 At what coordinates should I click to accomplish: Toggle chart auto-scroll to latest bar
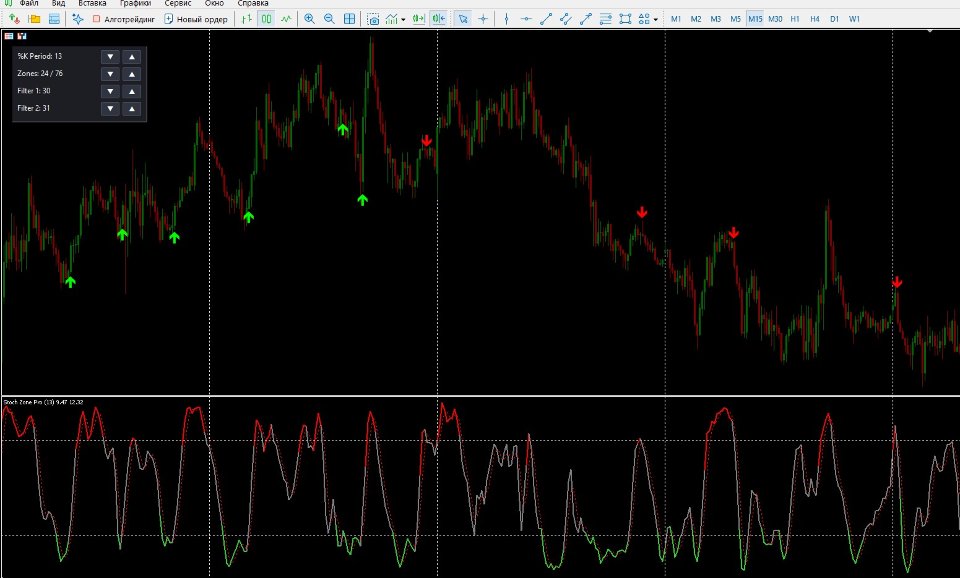pyautogui.click(x=419, y=19)
